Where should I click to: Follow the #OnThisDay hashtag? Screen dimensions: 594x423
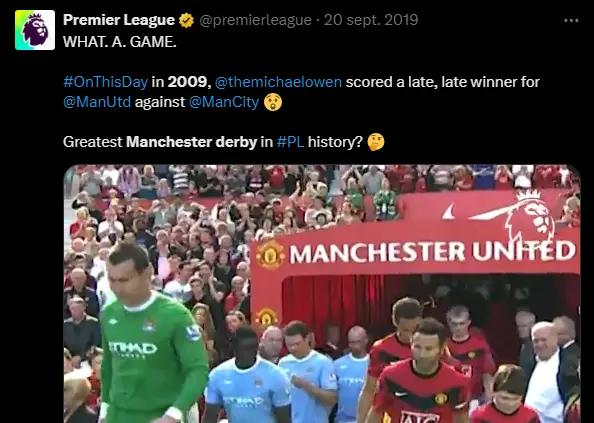point(105,82)
